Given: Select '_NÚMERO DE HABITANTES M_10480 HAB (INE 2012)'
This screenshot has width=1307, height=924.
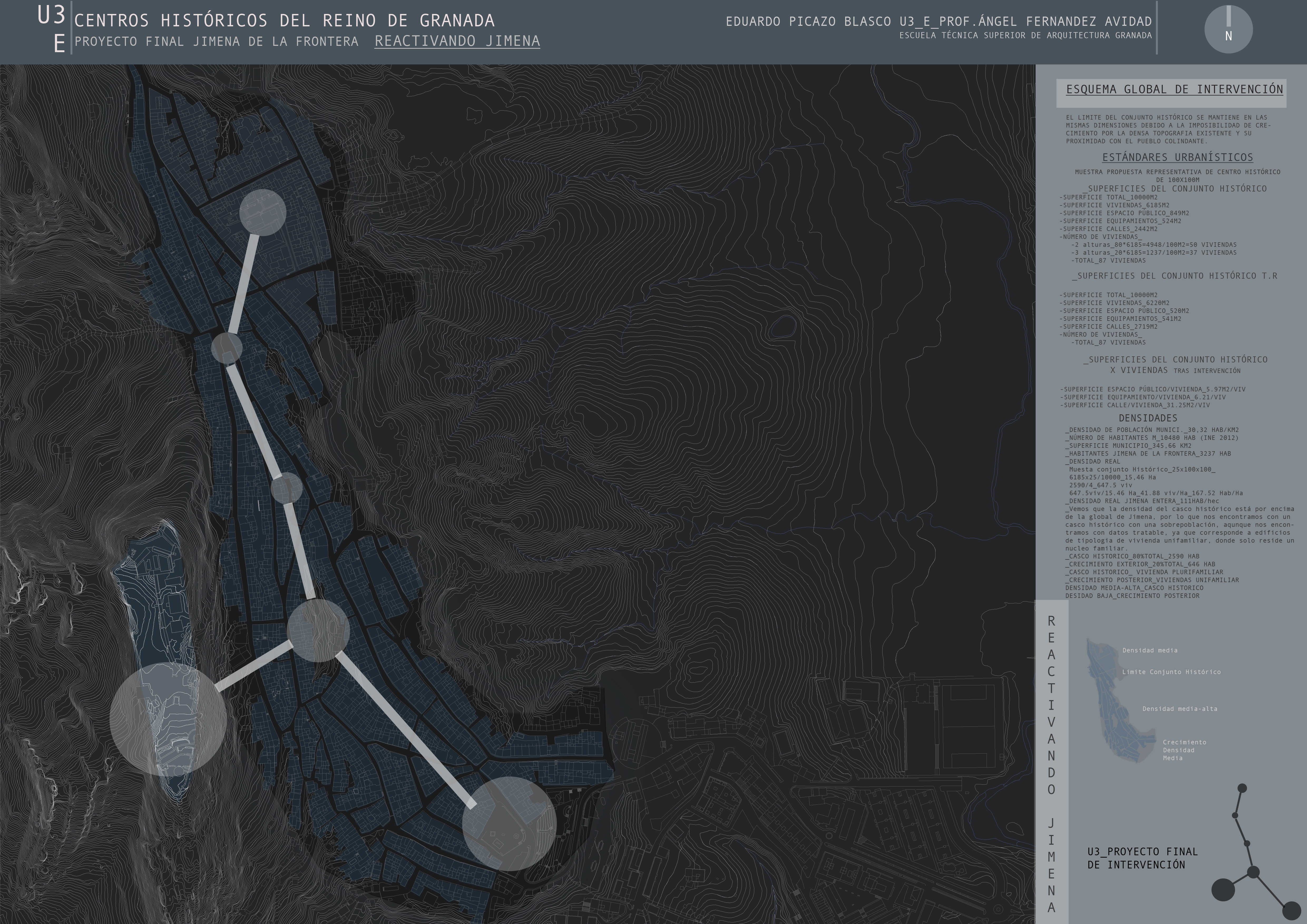Looking at the screenshot, I should click(x=1152, y=438).
